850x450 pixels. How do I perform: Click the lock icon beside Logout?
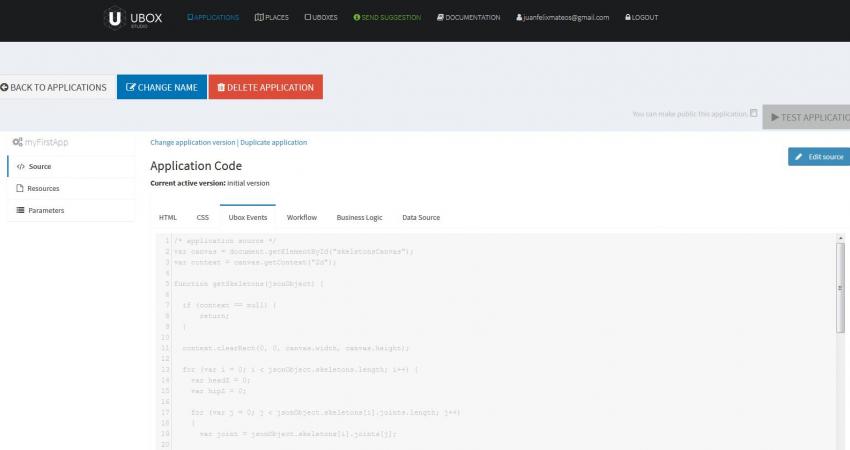628,17
